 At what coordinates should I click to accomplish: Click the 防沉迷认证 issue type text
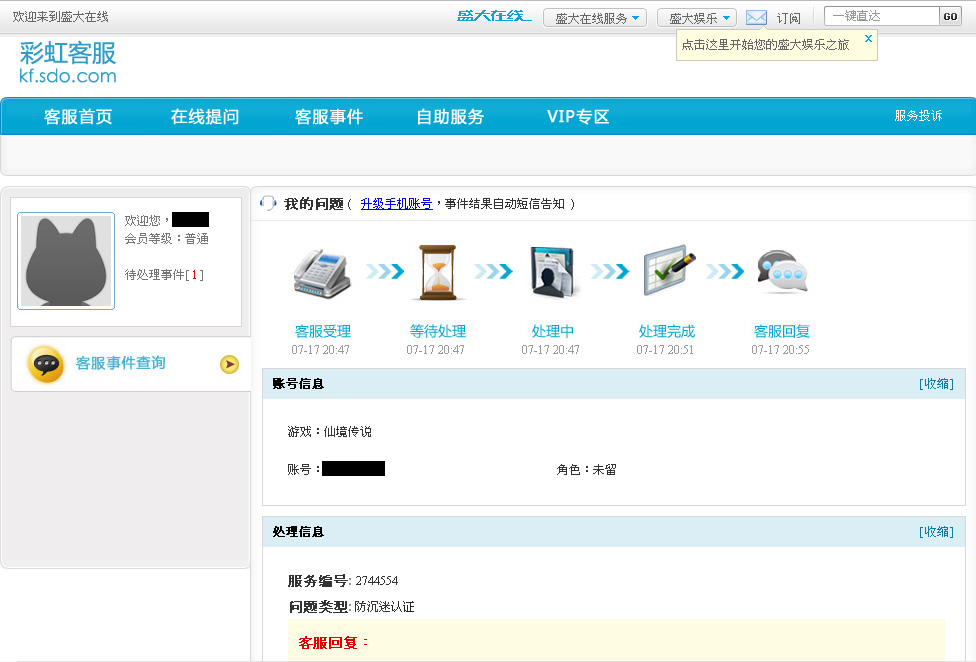click(x=384, y=607)
